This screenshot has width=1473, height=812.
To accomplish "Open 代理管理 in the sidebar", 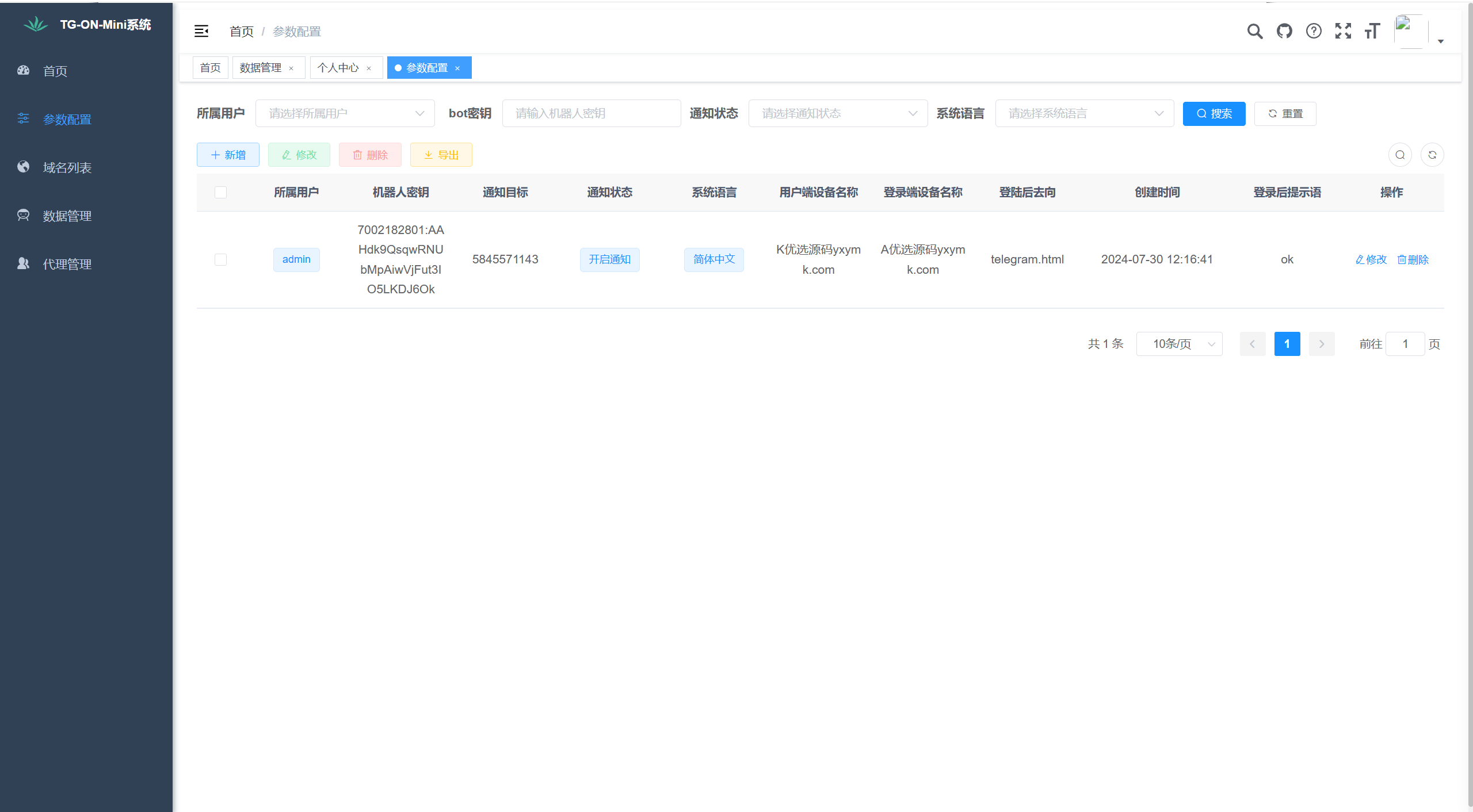I will click(86, 264).
